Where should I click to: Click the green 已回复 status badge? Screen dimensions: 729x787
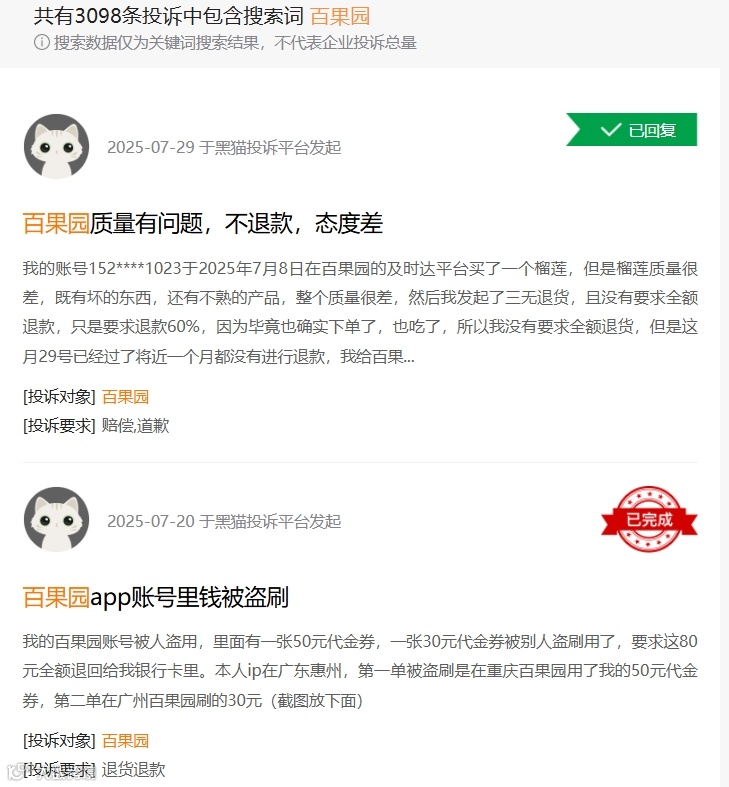(x=632, y=129)
